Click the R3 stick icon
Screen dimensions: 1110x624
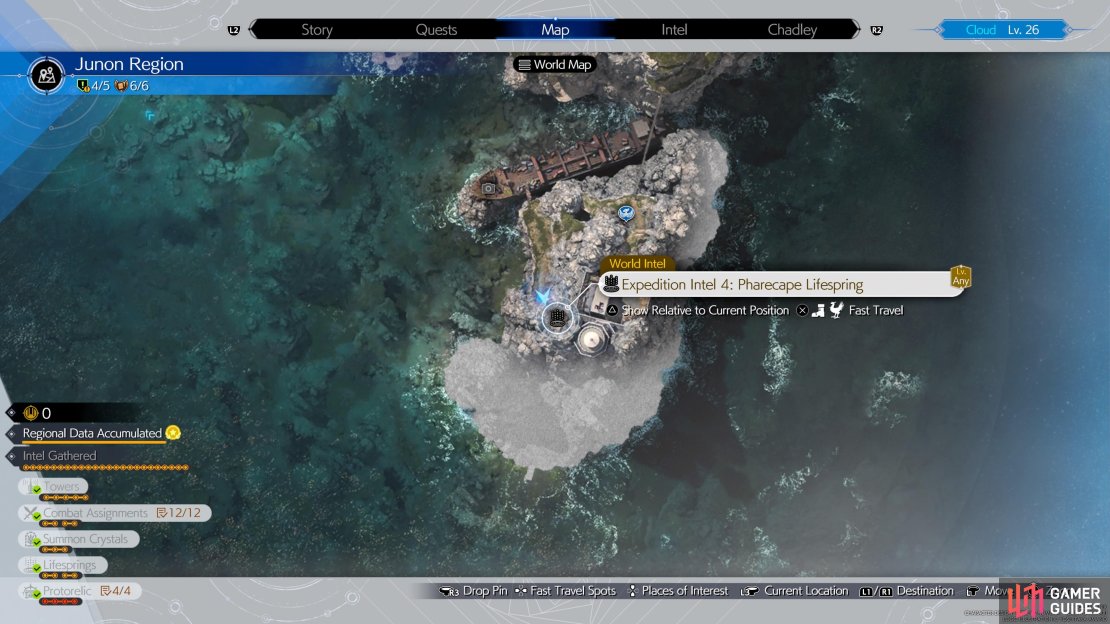tap(449, 591)
